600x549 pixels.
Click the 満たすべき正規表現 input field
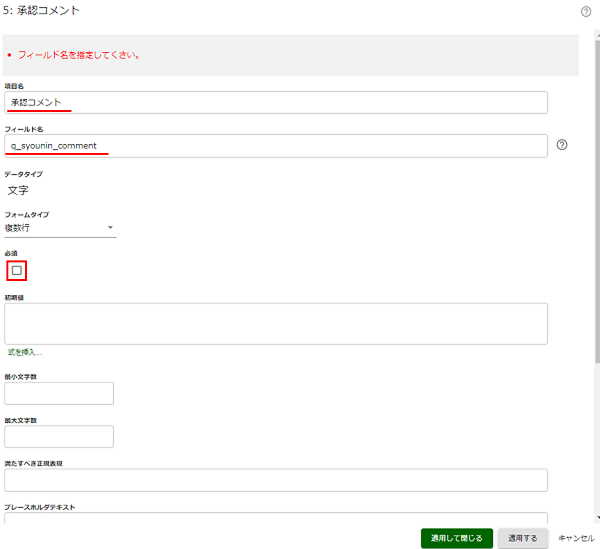click(x=276, y=480)
